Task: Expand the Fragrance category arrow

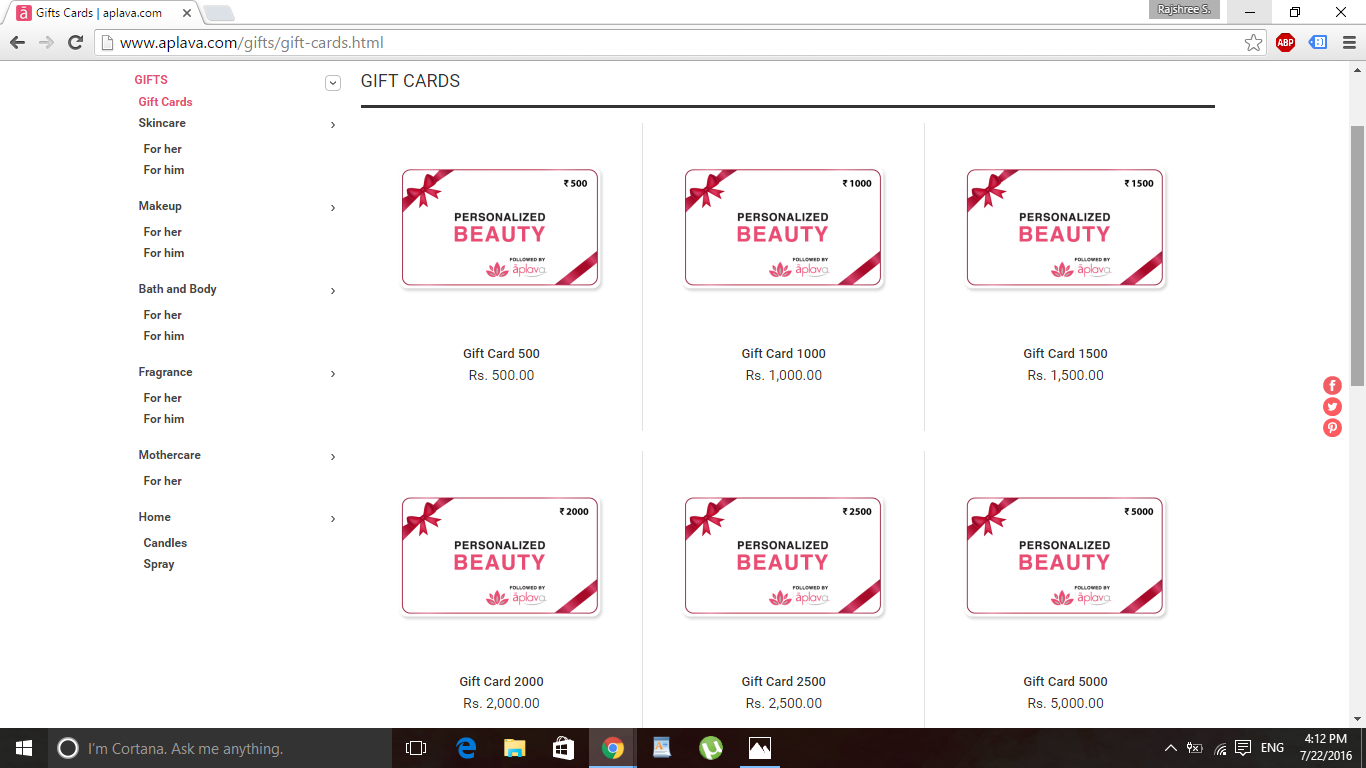Action: [x=333, y=374]
